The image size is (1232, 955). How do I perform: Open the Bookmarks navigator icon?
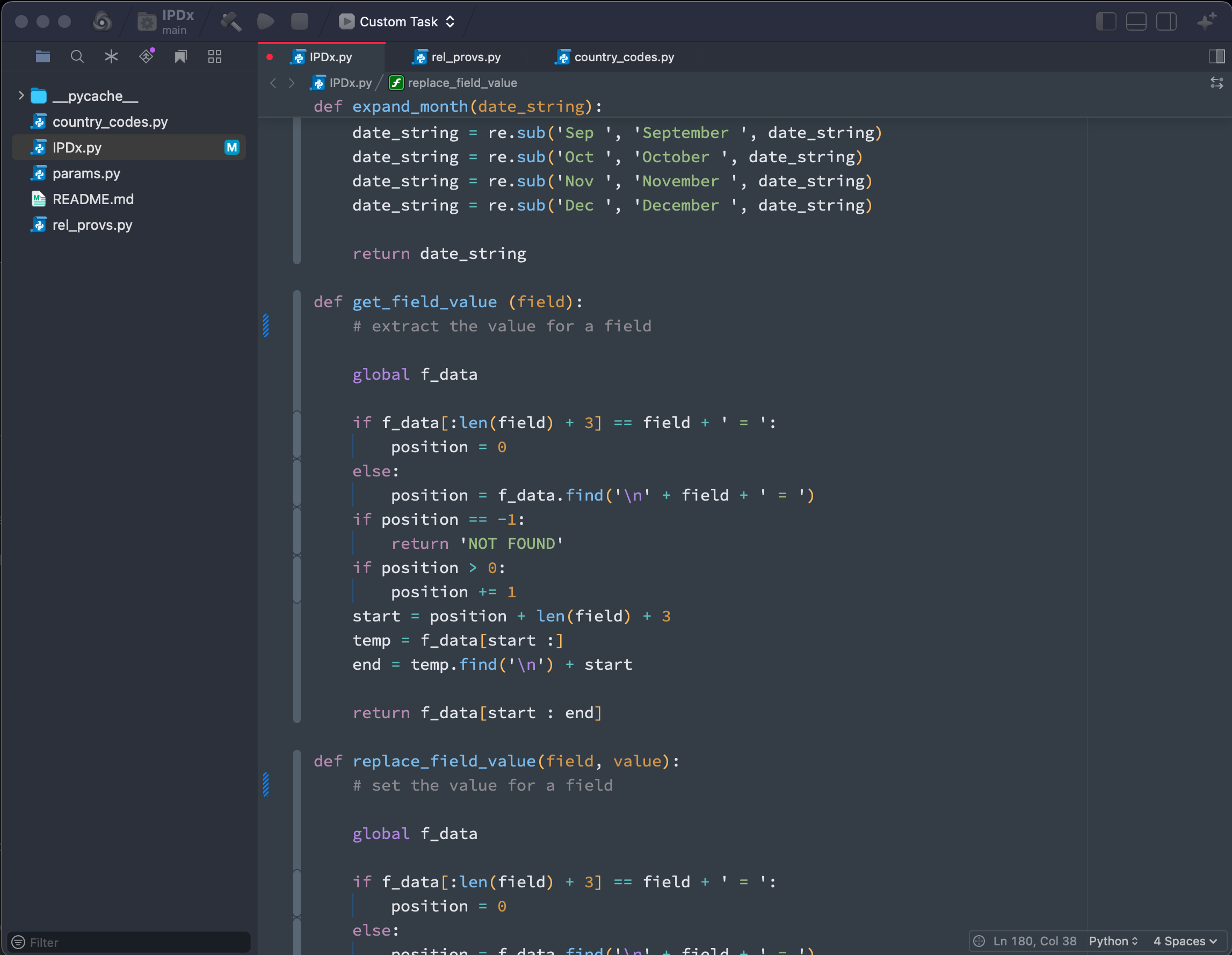[180, 56]
